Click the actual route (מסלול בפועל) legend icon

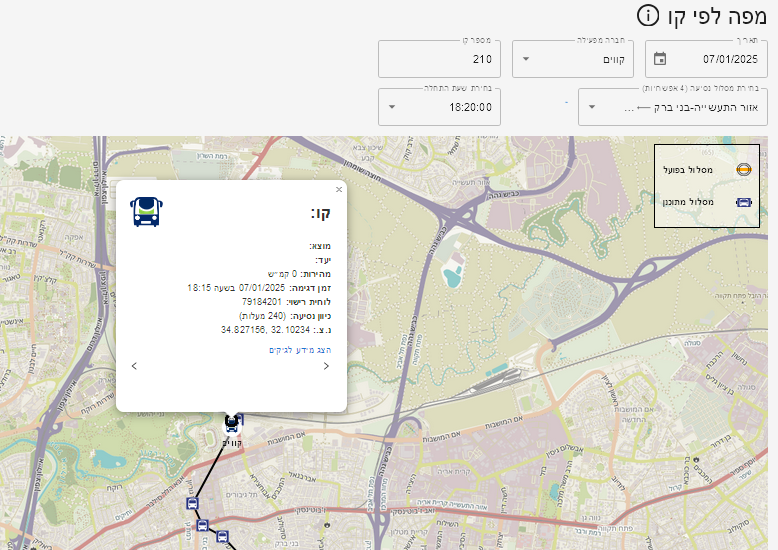[744, 170]
